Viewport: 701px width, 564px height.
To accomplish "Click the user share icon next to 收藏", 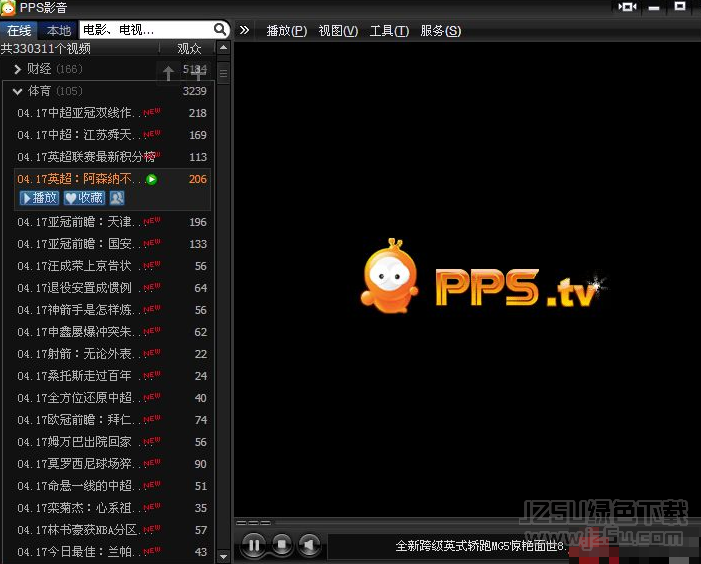I will click(x=117, y=198).
